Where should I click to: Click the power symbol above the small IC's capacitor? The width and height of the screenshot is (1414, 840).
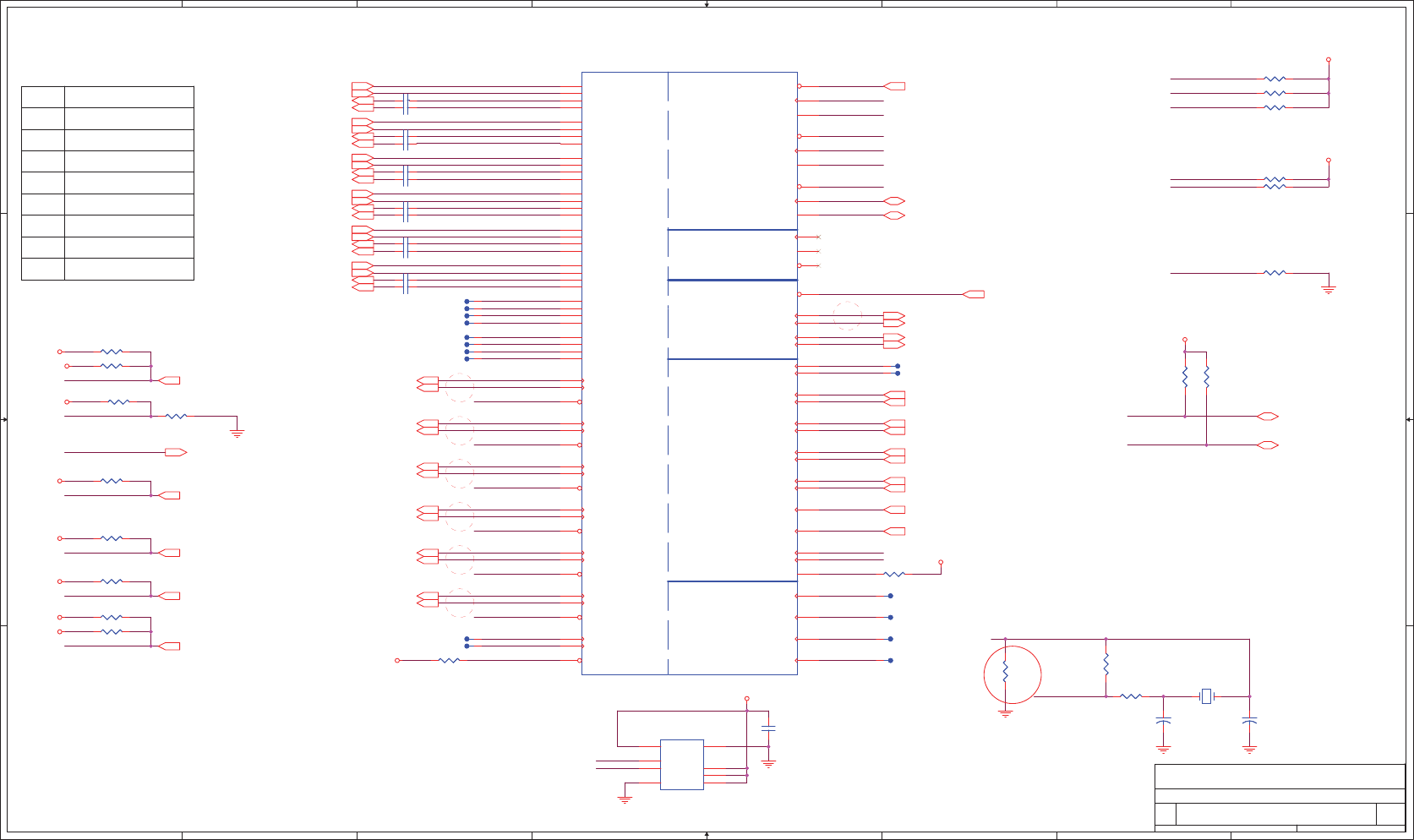pyautogui.click(x=746, y=699)
